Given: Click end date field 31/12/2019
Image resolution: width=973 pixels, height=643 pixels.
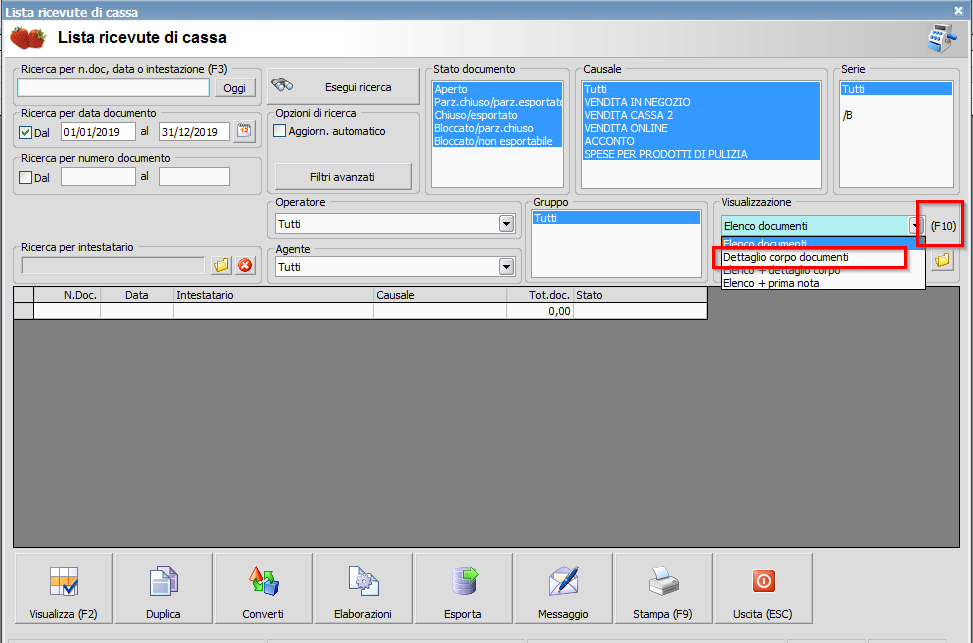Looking at the screenshot, I should [194, 132].
